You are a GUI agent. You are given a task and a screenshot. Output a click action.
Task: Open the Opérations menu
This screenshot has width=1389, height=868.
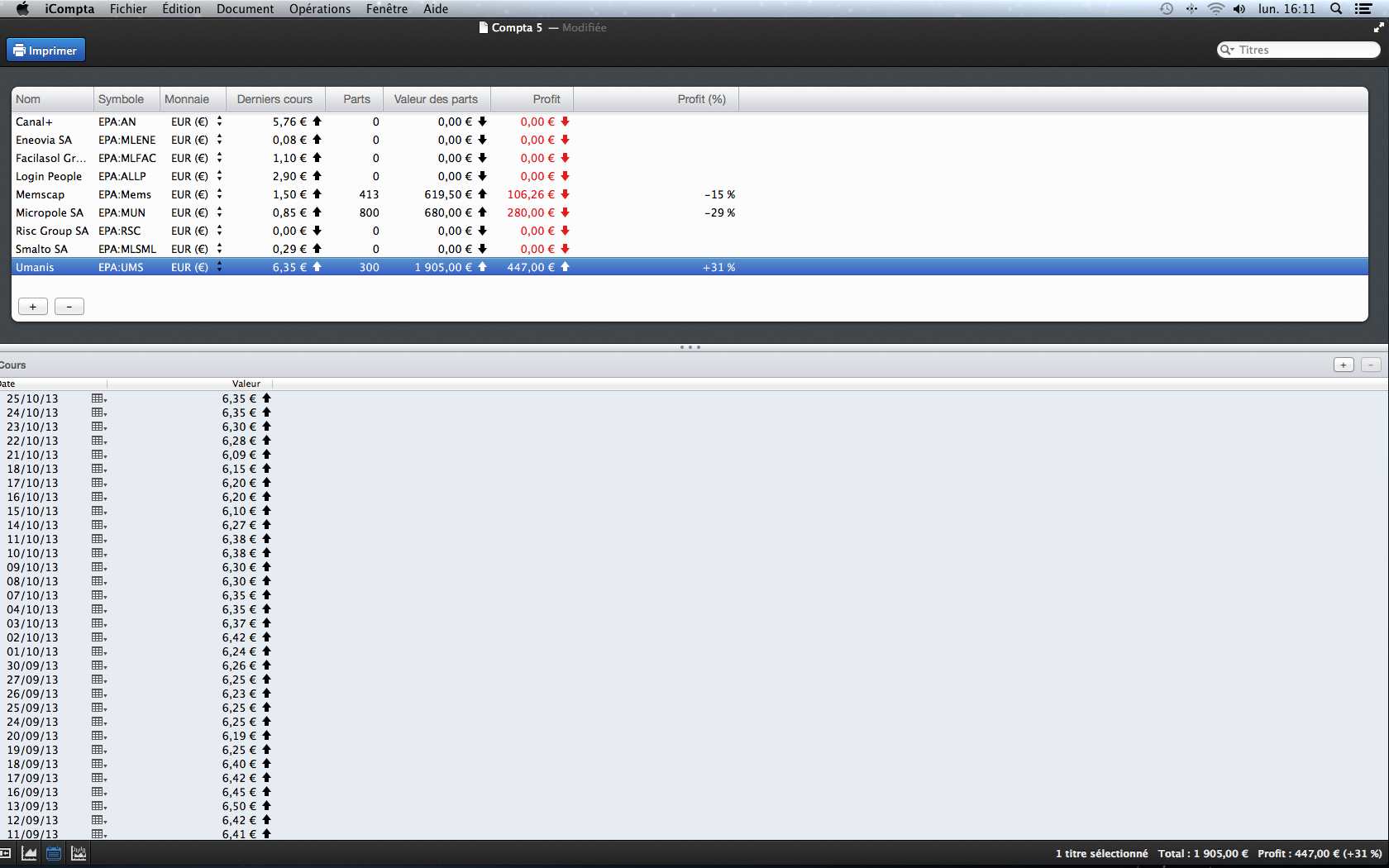point(320,9)
